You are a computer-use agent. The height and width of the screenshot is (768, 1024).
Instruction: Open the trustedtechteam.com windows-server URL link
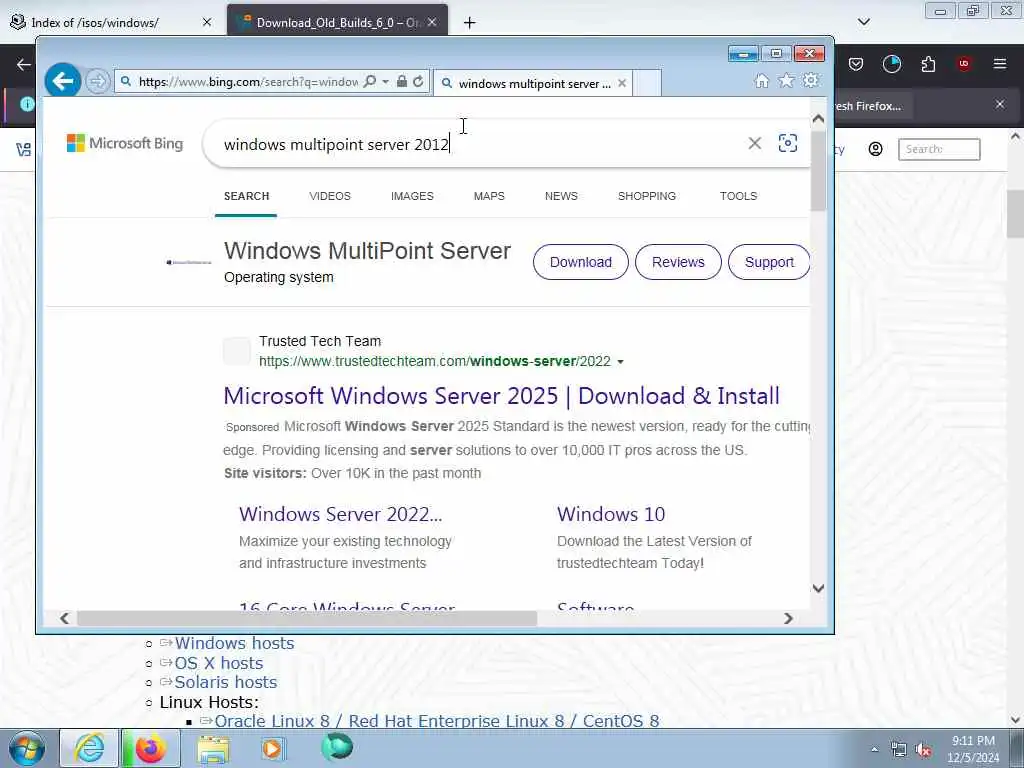(435, 361)
